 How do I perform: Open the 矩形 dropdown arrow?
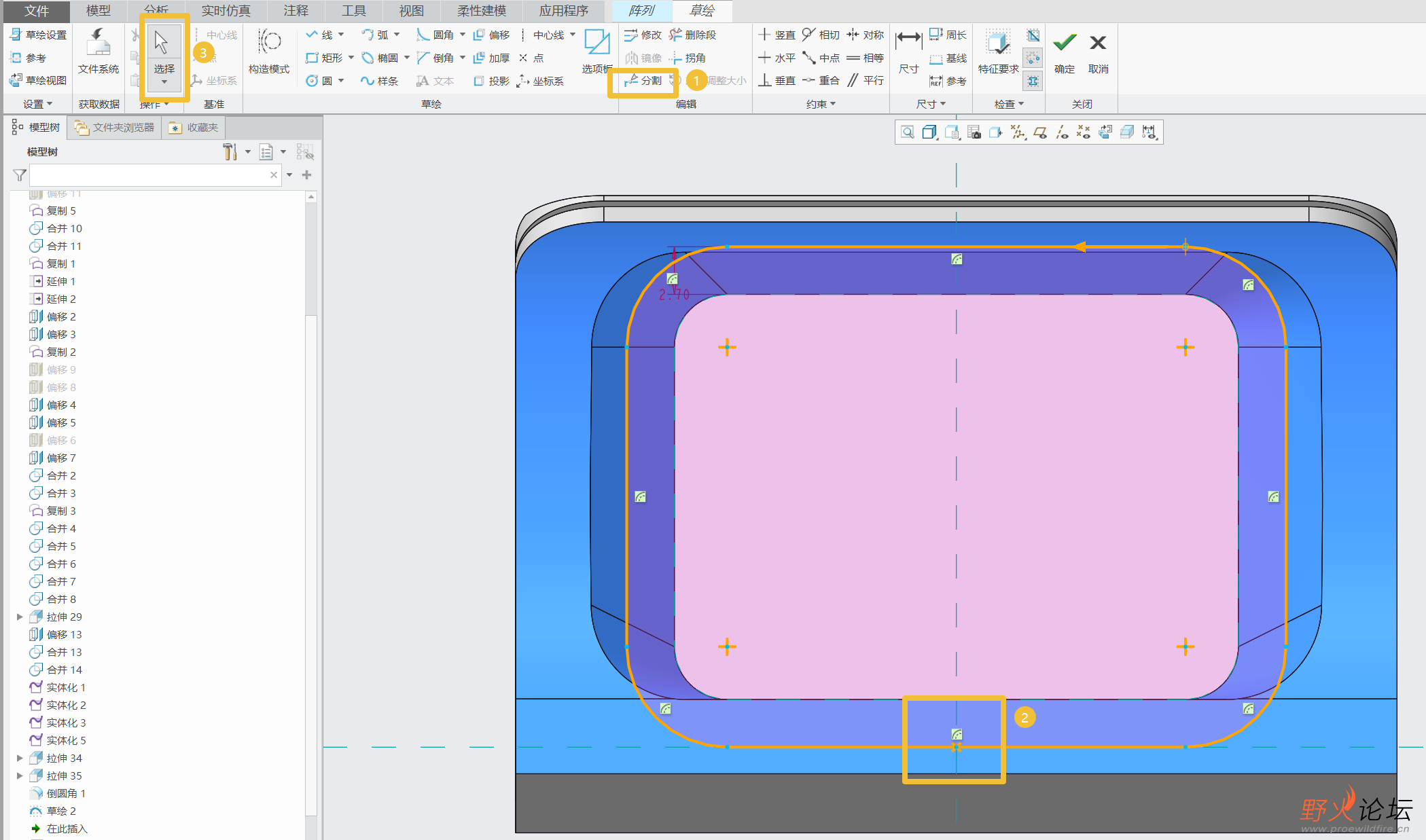pos(351,58)
